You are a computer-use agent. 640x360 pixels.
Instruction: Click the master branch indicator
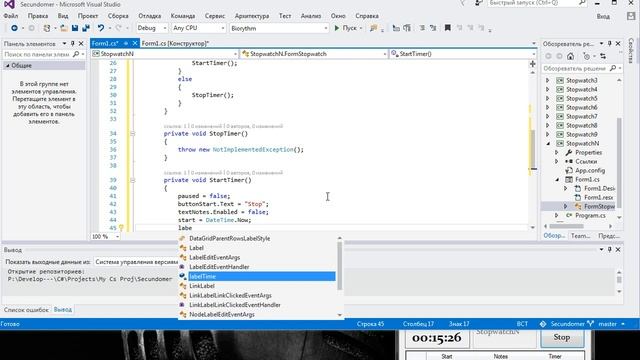607,324
